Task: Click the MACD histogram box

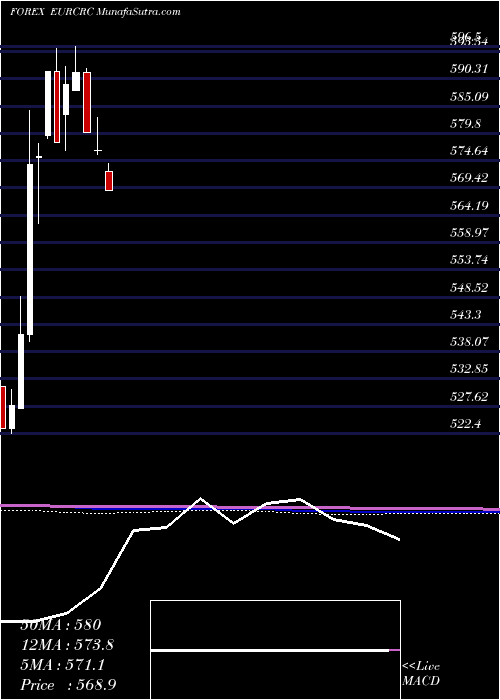Action: pyautogui.click(x=275, y=650)
